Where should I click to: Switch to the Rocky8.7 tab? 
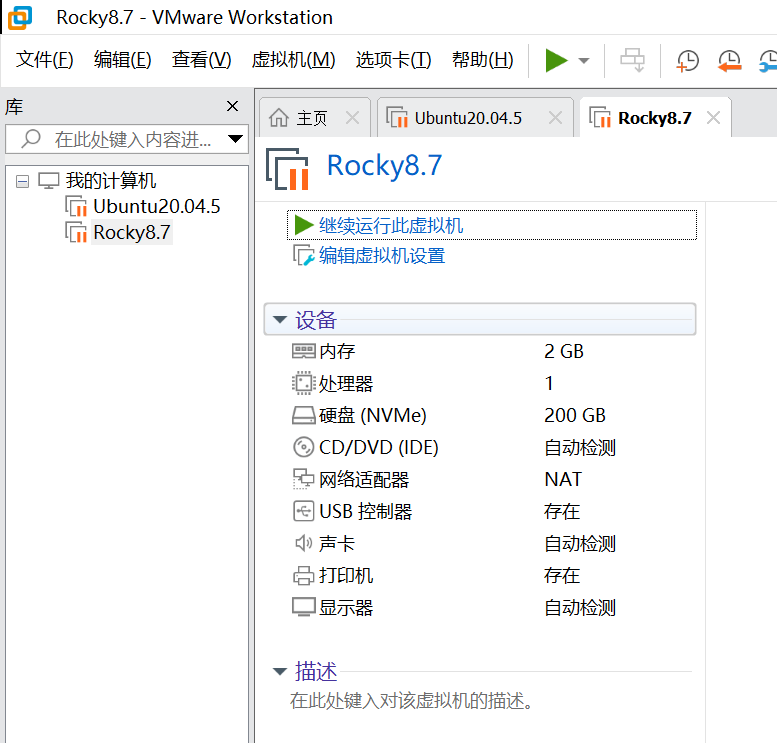(655, 118)
